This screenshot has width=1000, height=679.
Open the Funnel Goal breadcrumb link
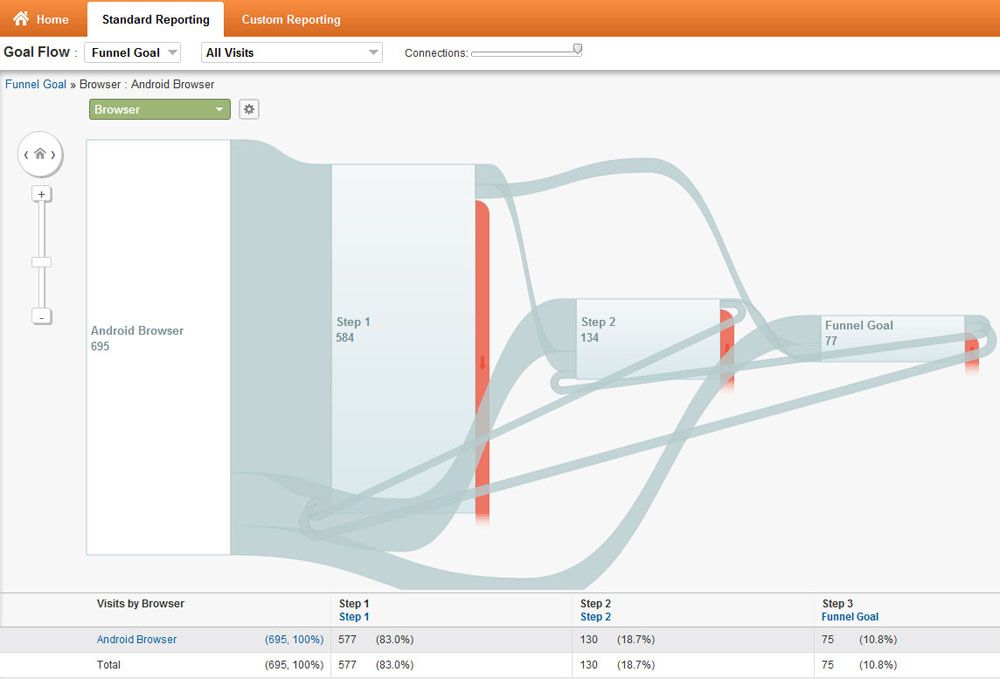35,84
